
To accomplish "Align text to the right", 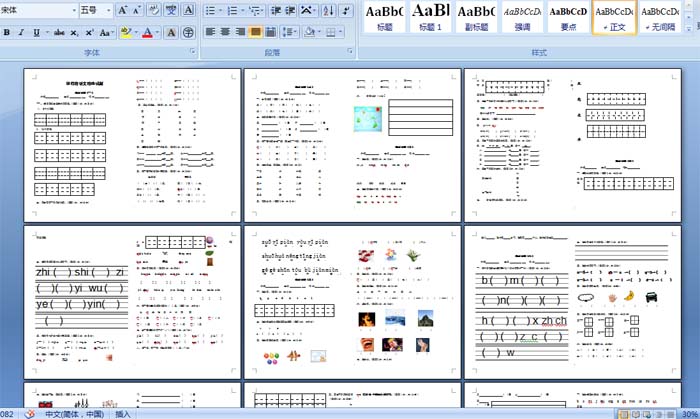I will click(240, 32).
